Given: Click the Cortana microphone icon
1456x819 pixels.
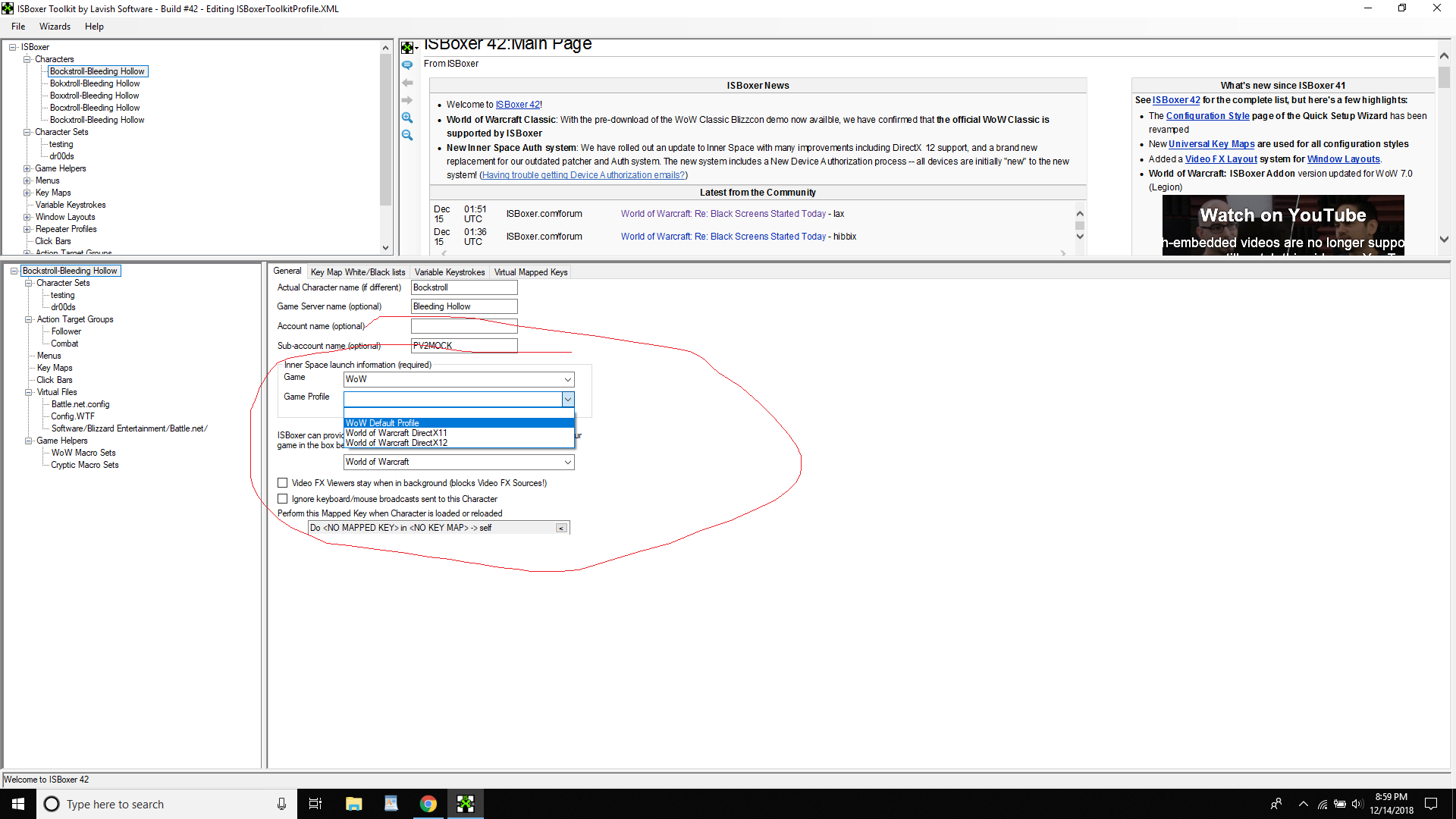Looking at the screenshot, I should (x=281, y=804).
